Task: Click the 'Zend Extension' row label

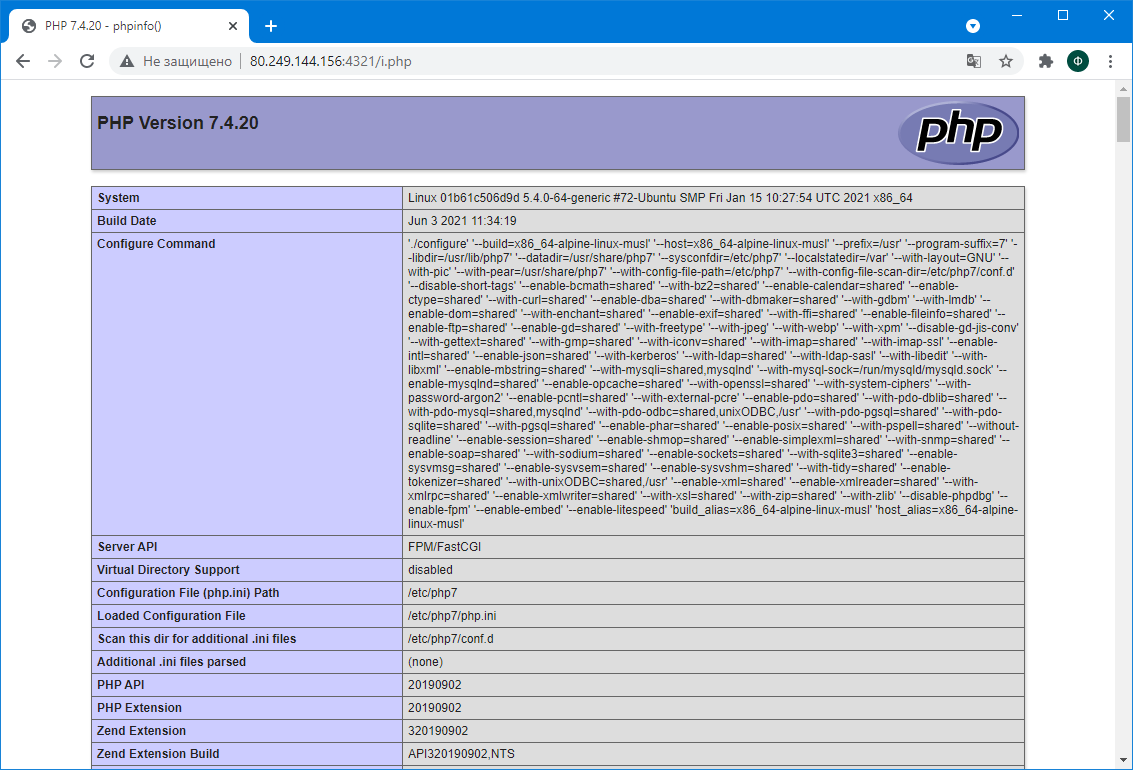Action: tap(142, 731)
